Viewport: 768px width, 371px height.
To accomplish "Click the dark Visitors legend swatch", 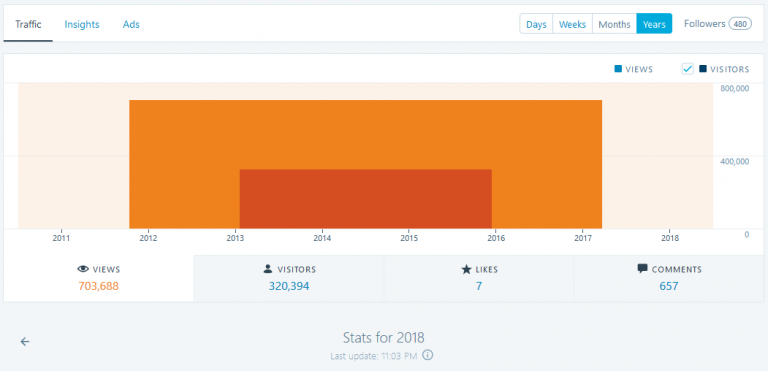I will pos(703,69).
